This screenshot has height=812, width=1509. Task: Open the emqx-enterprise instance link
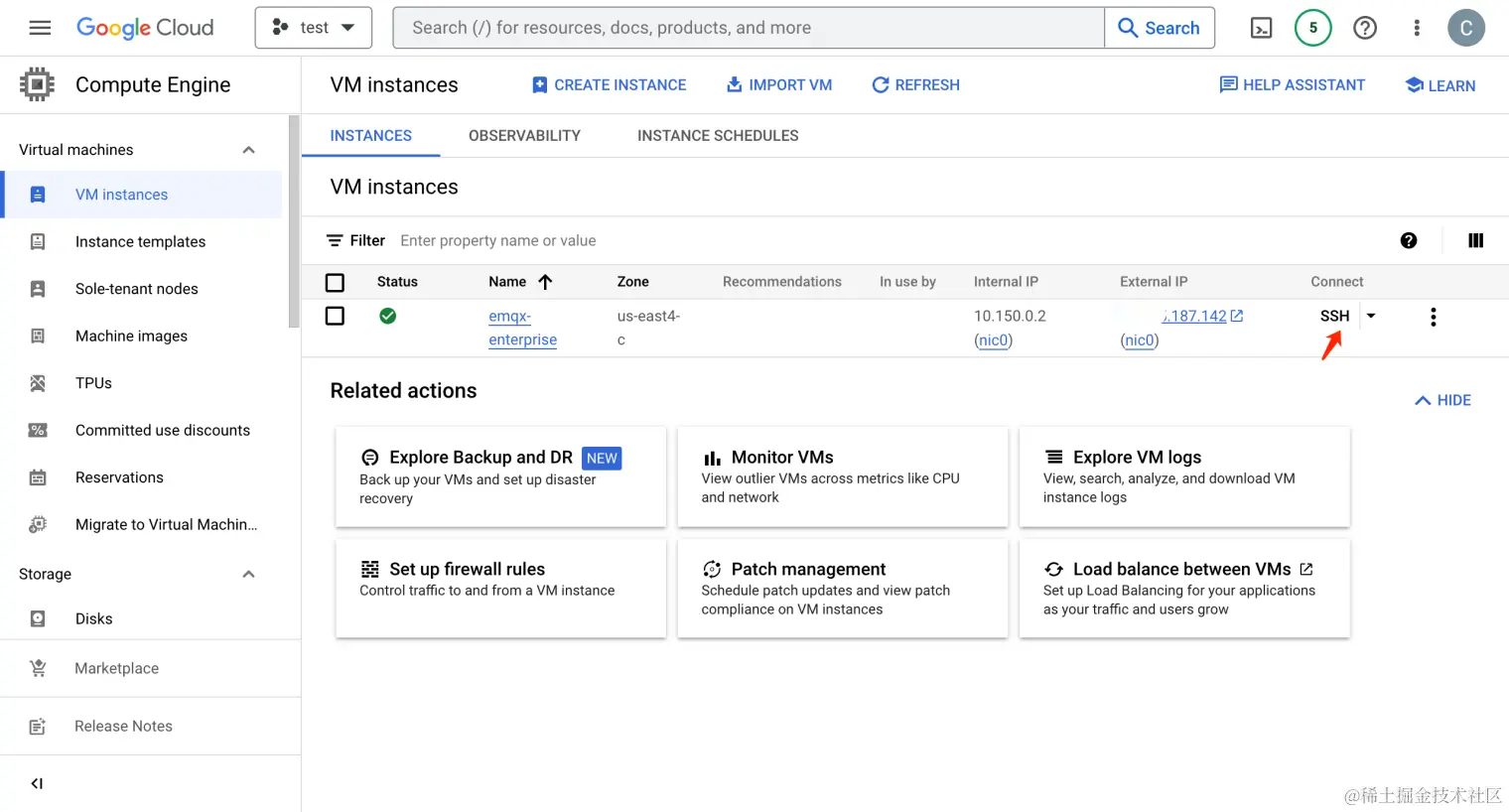click(x=522, y=328)
